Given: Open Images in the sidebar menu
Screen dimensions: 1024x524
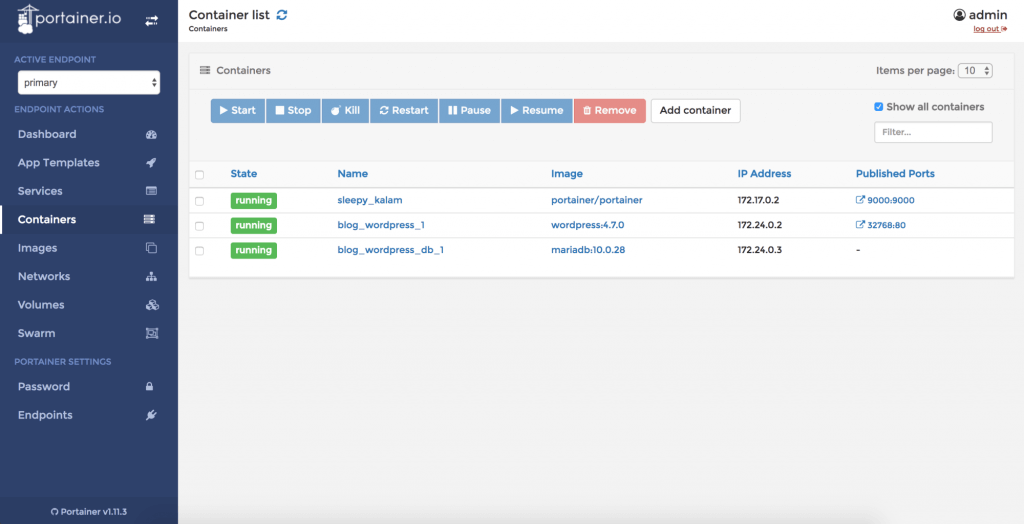Looking at the screenshot, I should click(x=38, y=248).
